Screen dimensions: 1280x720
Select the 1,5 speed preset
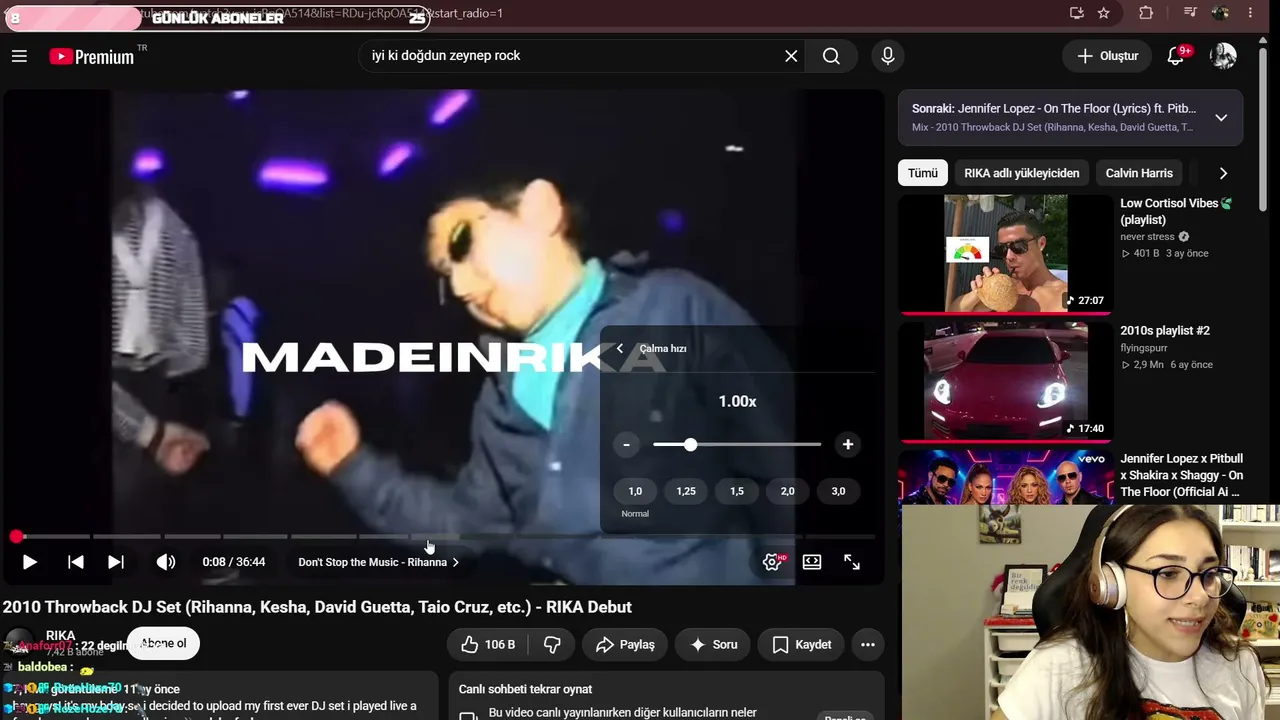[x=737, y=491]
